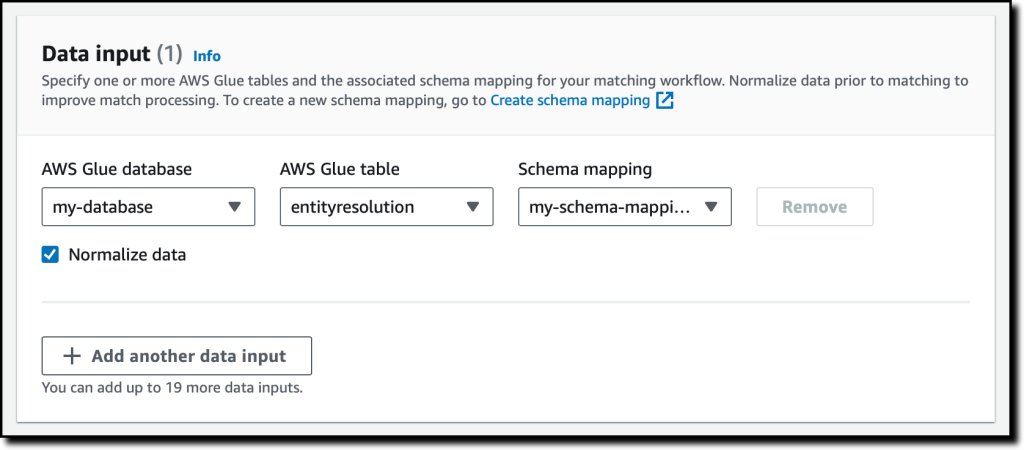Click the Schema mapping field label
This screenshot has height=450, width=1024.
tap(585, 170)
